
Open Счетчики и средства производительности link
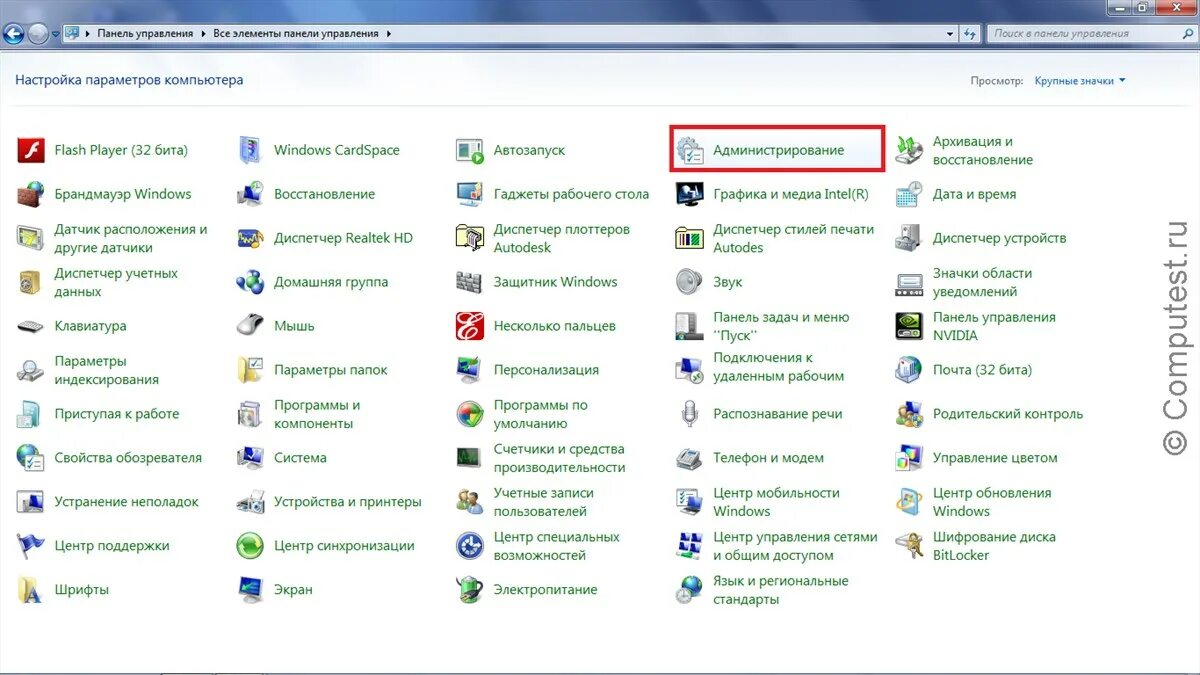(x=559, y=458)
